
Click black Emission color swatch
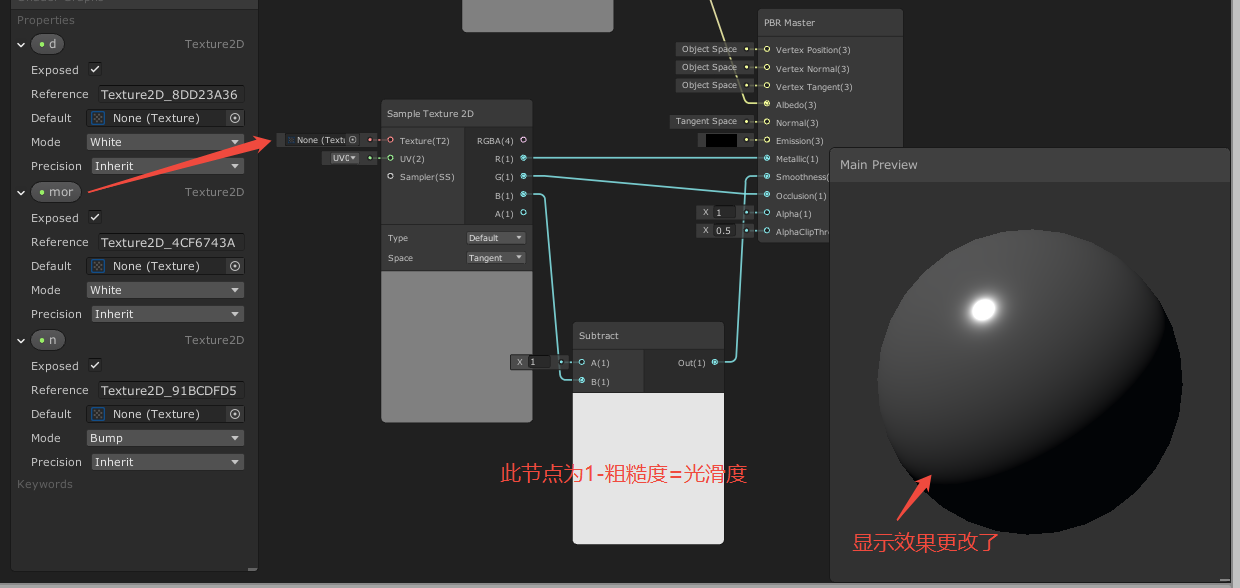(721, 140)
